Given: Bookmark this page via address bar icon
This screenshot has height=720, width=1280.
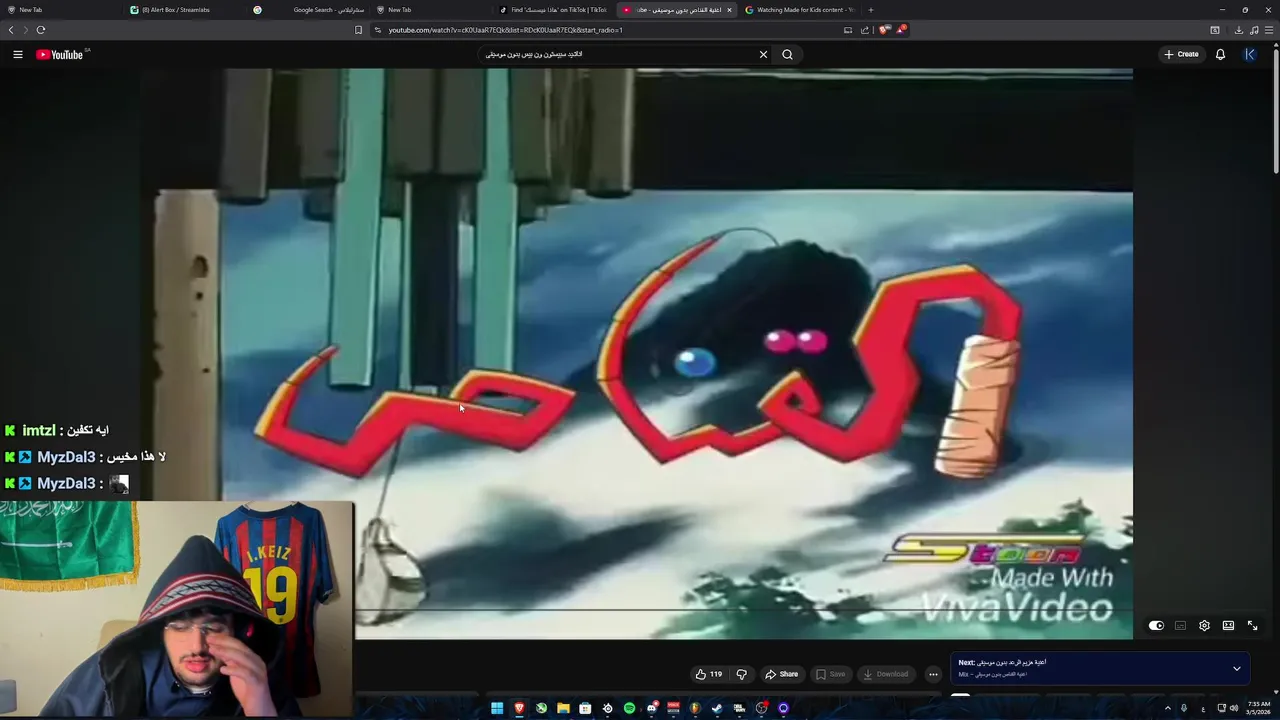Looking at the screenshot, I should click(358, 30).
